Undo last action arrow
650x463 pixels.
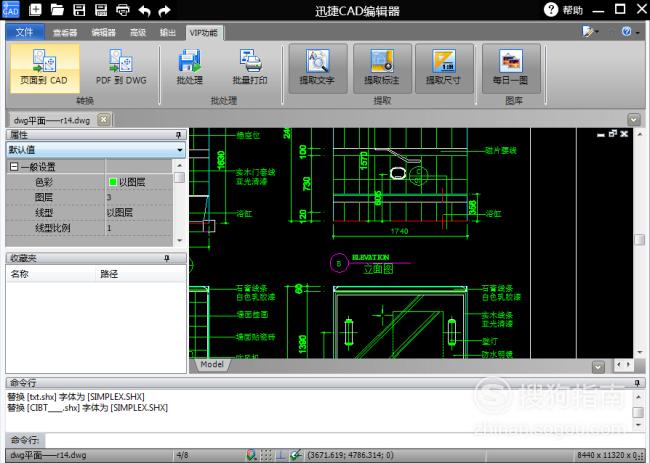tap(144, 10)
